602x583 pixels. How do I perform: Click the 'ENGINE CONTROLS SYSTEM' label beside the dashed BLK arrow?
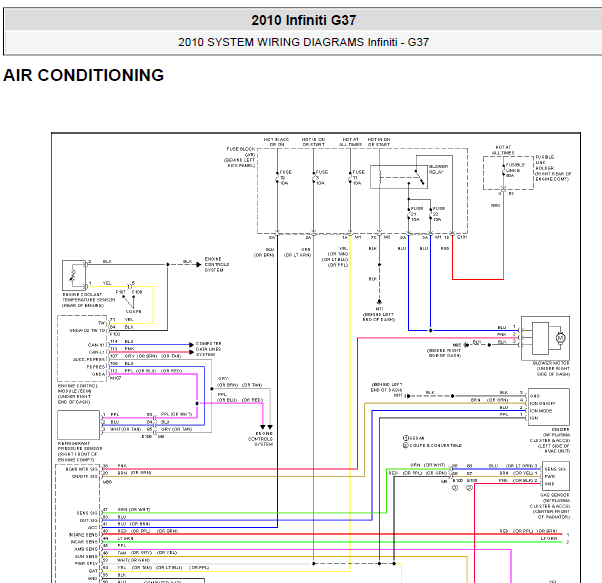(217, 264)
